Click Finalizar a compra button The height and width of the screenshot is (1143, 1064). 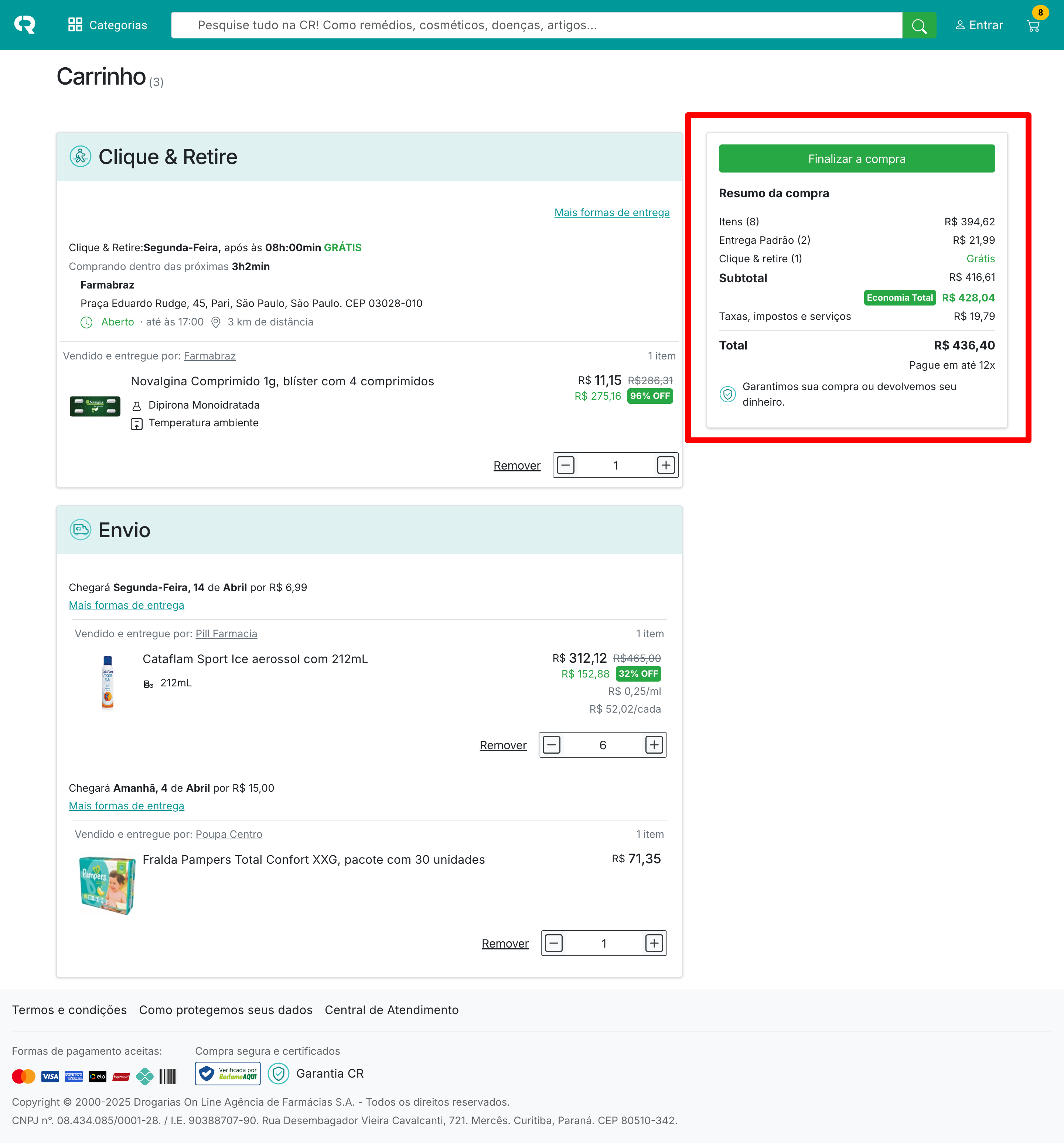click(x=856, y=158)
